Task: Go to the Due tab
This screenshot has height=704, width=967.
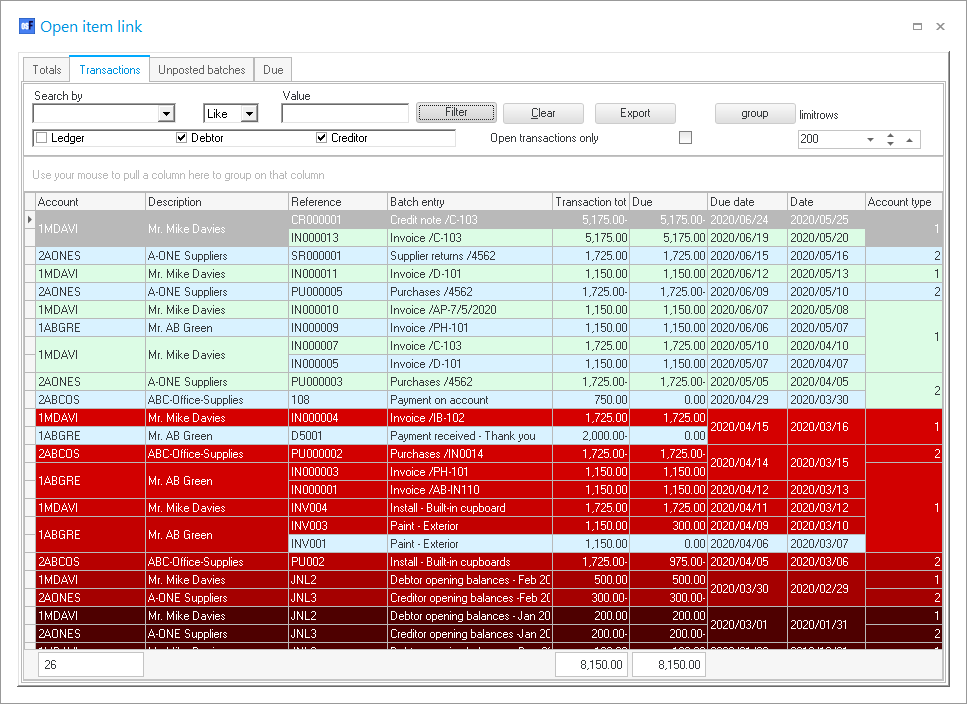Action: (272, 70)
